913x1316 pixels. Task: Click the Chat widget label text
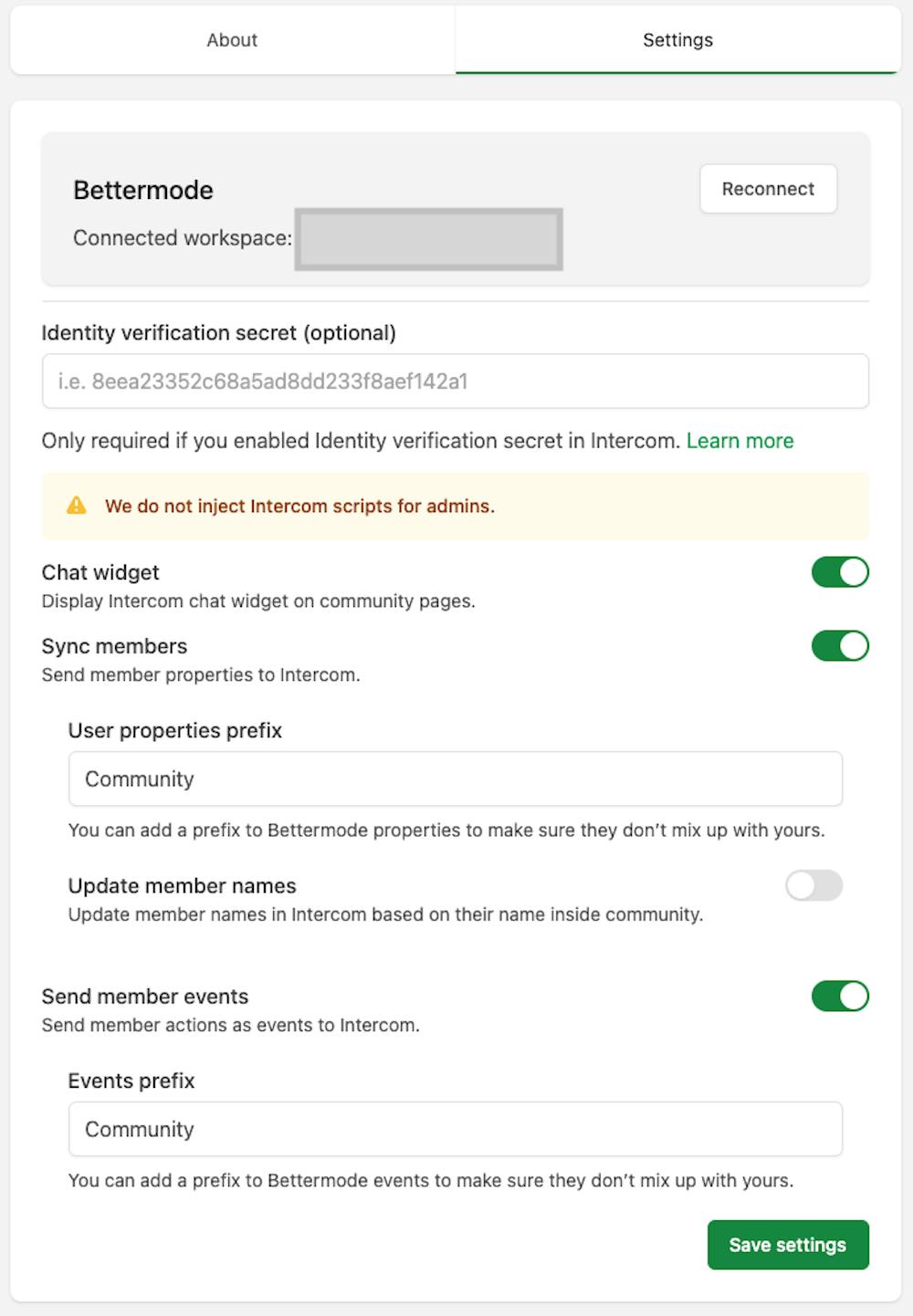(x=100, y=572)
